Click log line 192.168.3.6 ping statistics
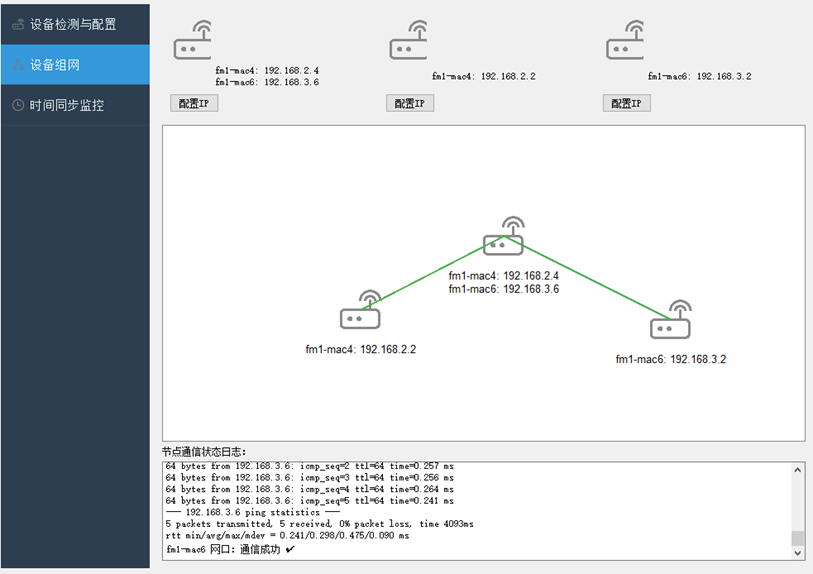This screenshot has width=813, height=574. click(x=253, y=512)
